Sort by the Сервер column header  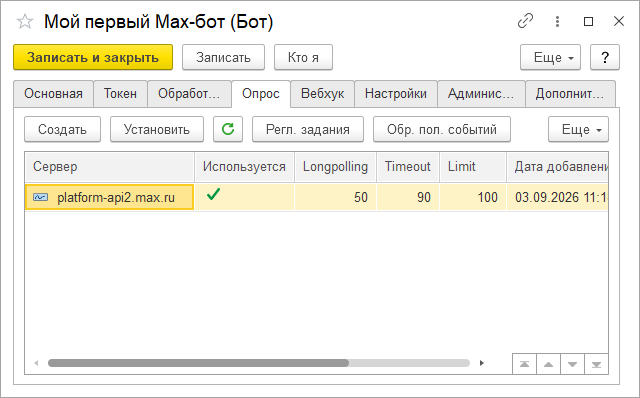point(109,167)
